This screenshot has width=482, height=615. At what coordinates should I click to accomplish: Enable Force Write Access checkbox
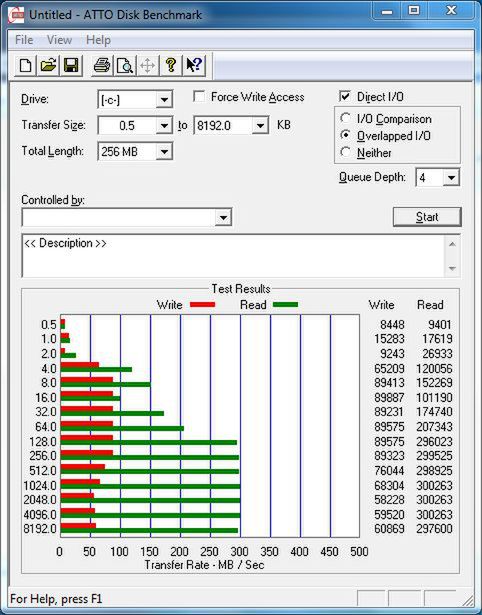point(199,96)
